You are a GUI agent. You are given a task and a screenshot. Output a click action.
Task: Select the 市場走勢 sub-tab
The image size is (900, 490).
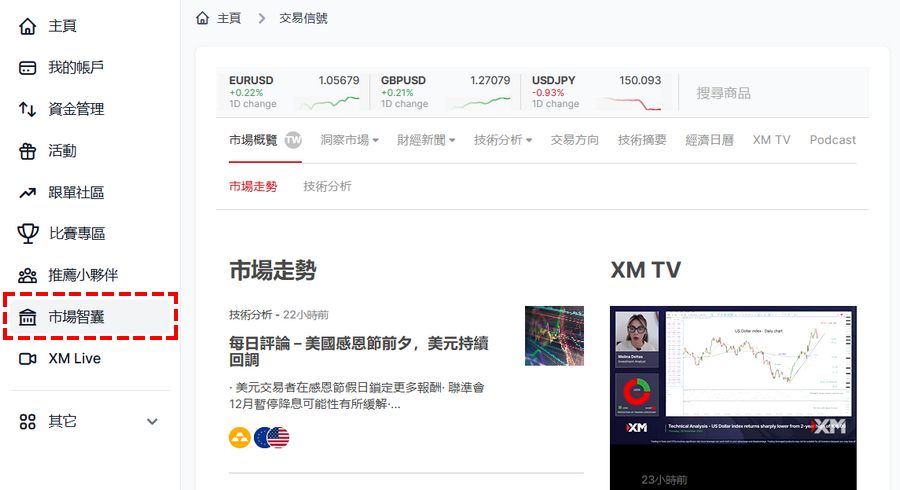click(x=253, y=186)
